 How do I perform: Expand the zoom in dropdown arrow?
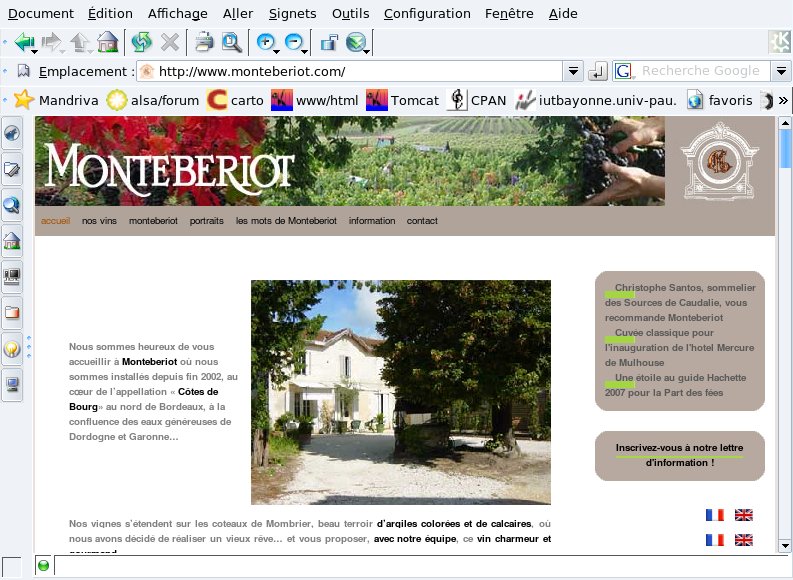tap(276, 51)
